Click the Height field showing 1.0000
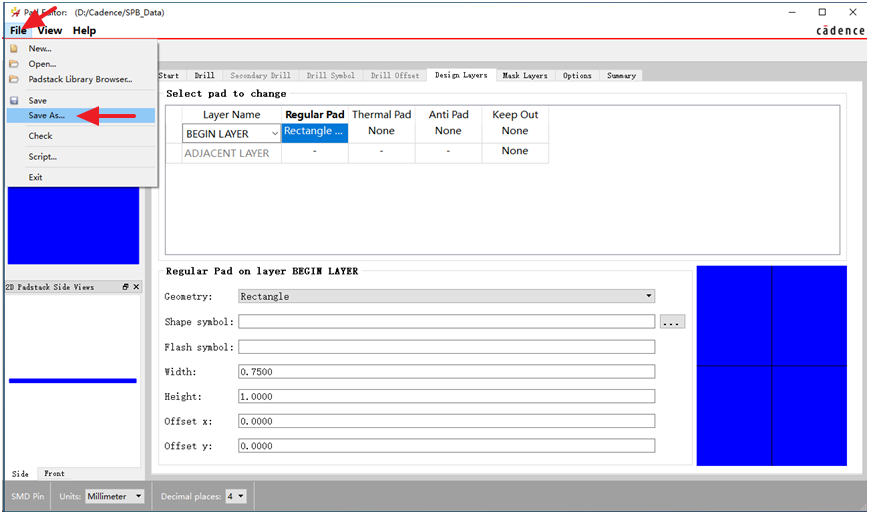The image size is (869, 514). pos(447,396)
